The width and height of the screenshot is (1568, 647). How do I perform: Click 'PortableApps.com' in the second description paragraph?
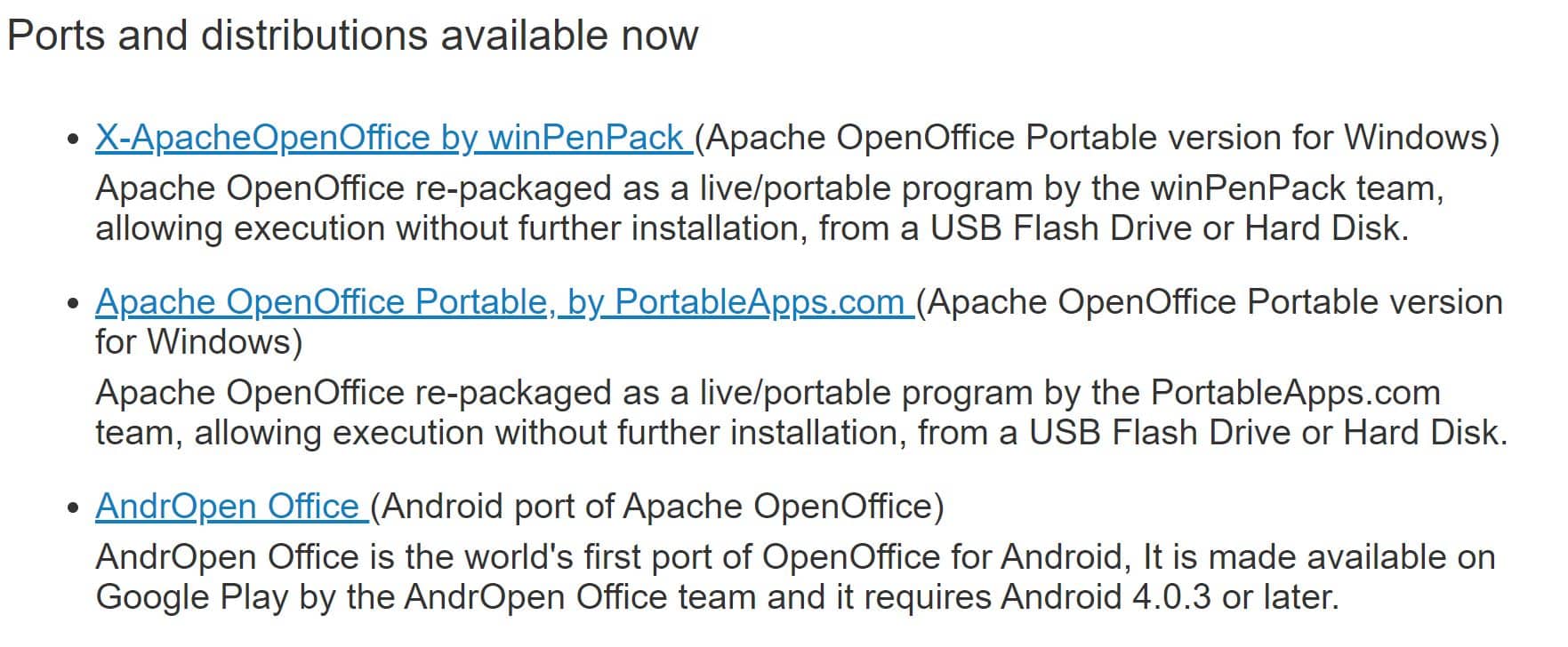coord(1295,393)
